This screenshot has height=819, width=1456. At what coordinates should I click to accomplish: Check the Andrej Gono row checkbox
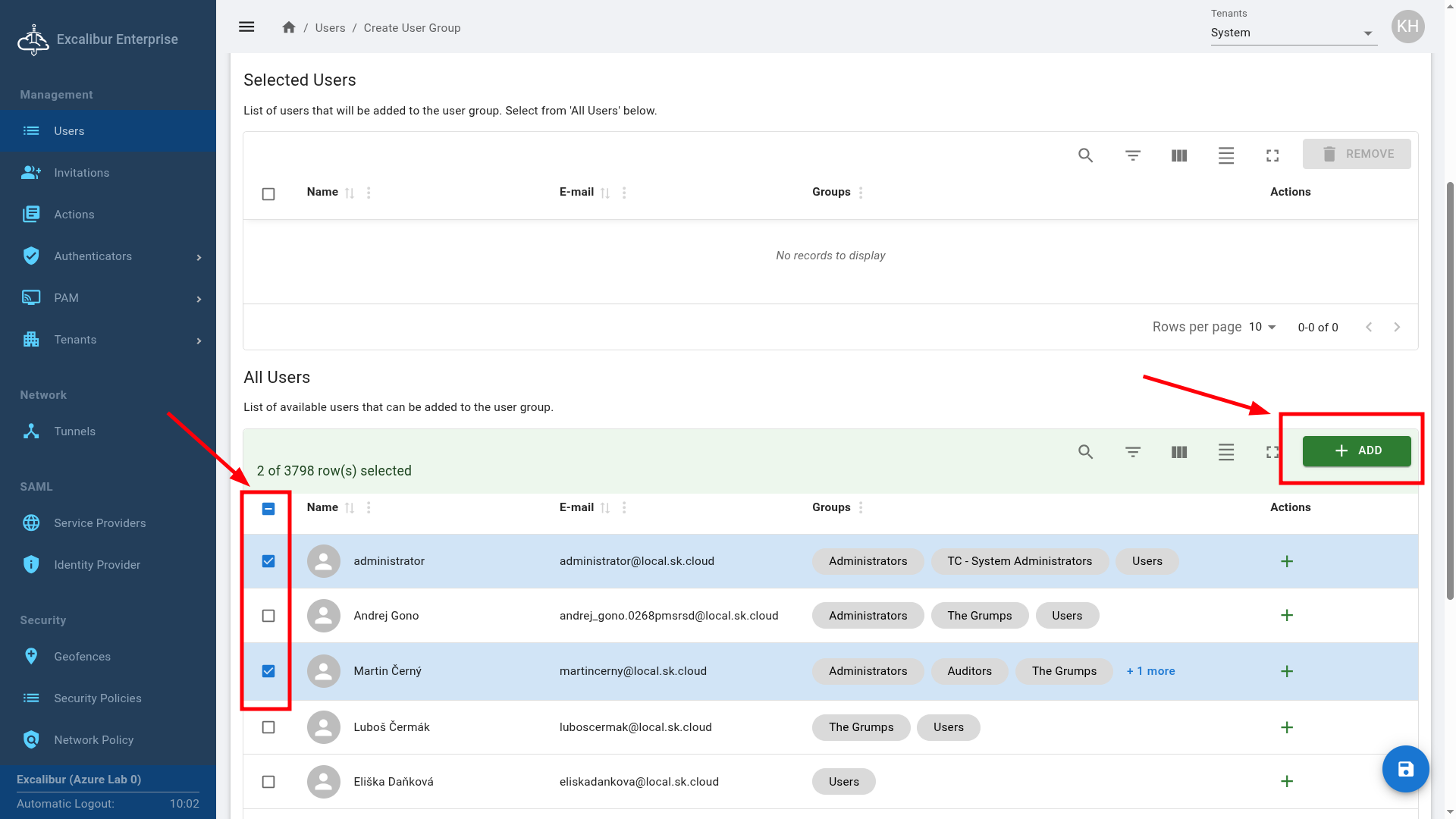click(x=268, y=616)
